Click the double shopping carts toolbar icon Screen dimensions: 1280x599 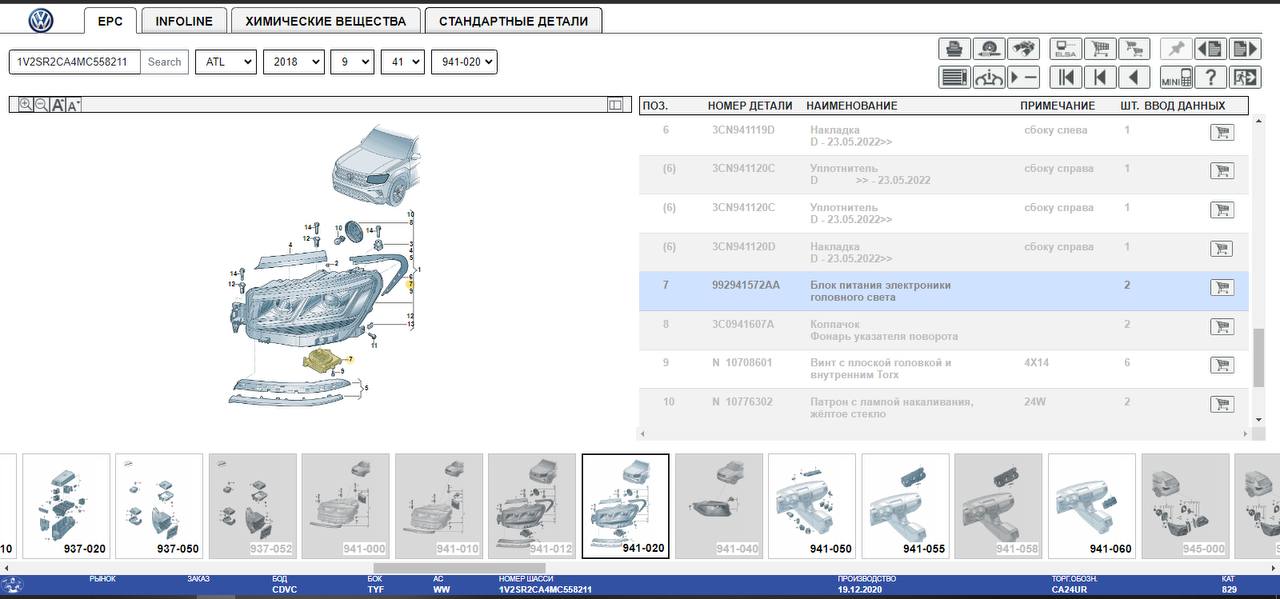point(1134,49)
